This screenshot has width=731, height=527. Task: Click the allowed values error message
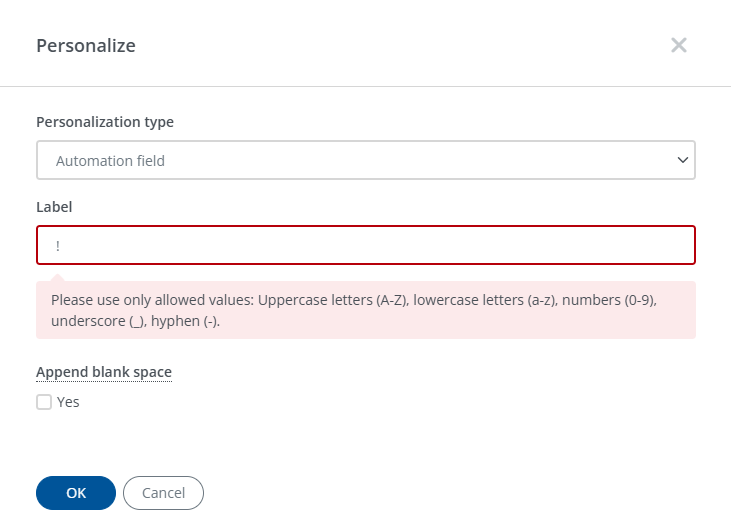[x=366, y=310]
